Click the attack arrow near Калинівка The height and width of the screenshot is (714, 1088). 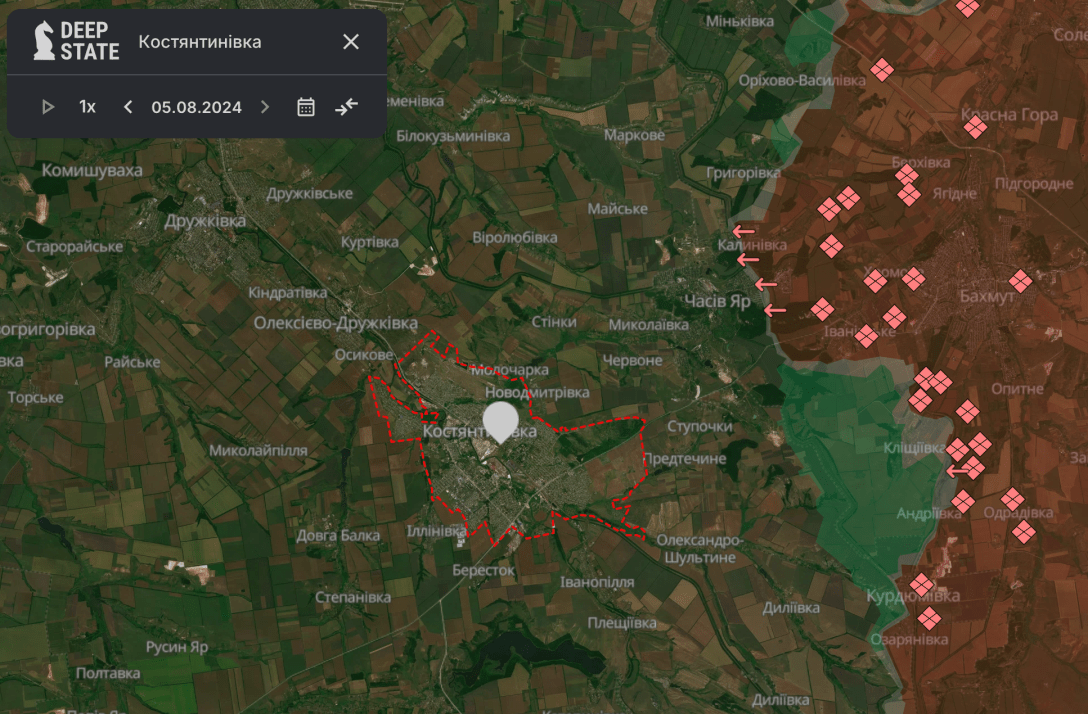point(743,231)
